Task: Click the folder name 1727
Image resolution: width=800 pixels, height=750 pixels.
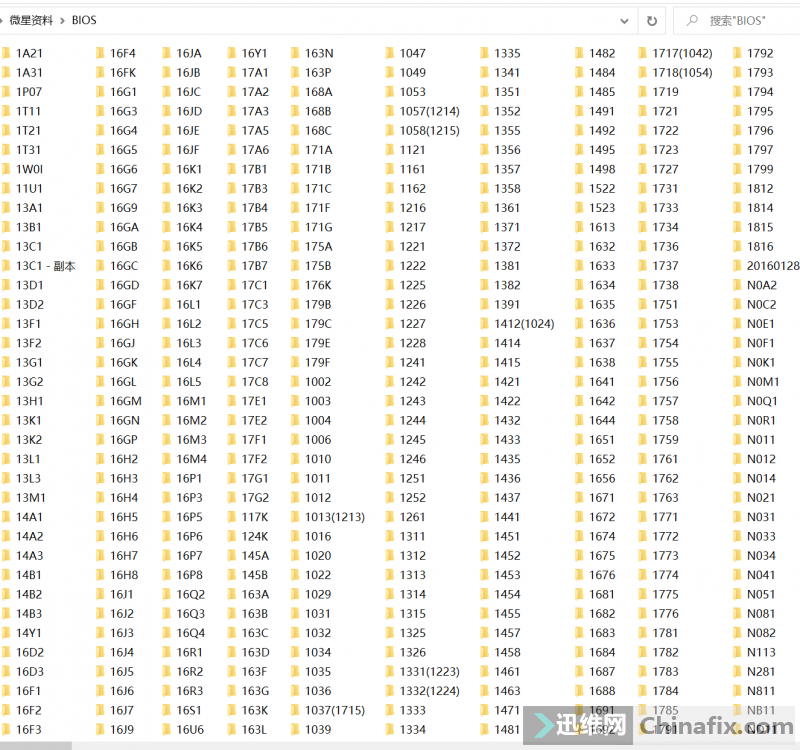Action: [x=666, y=169]
